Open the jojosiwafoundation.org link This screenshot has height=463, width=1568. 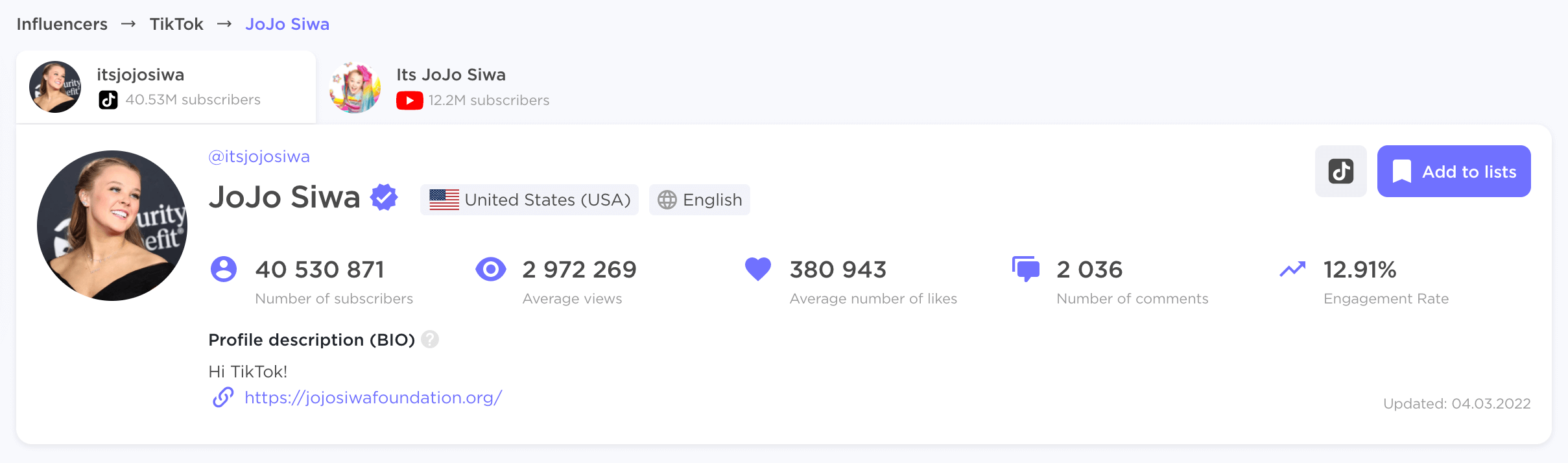tap(374, 398)
